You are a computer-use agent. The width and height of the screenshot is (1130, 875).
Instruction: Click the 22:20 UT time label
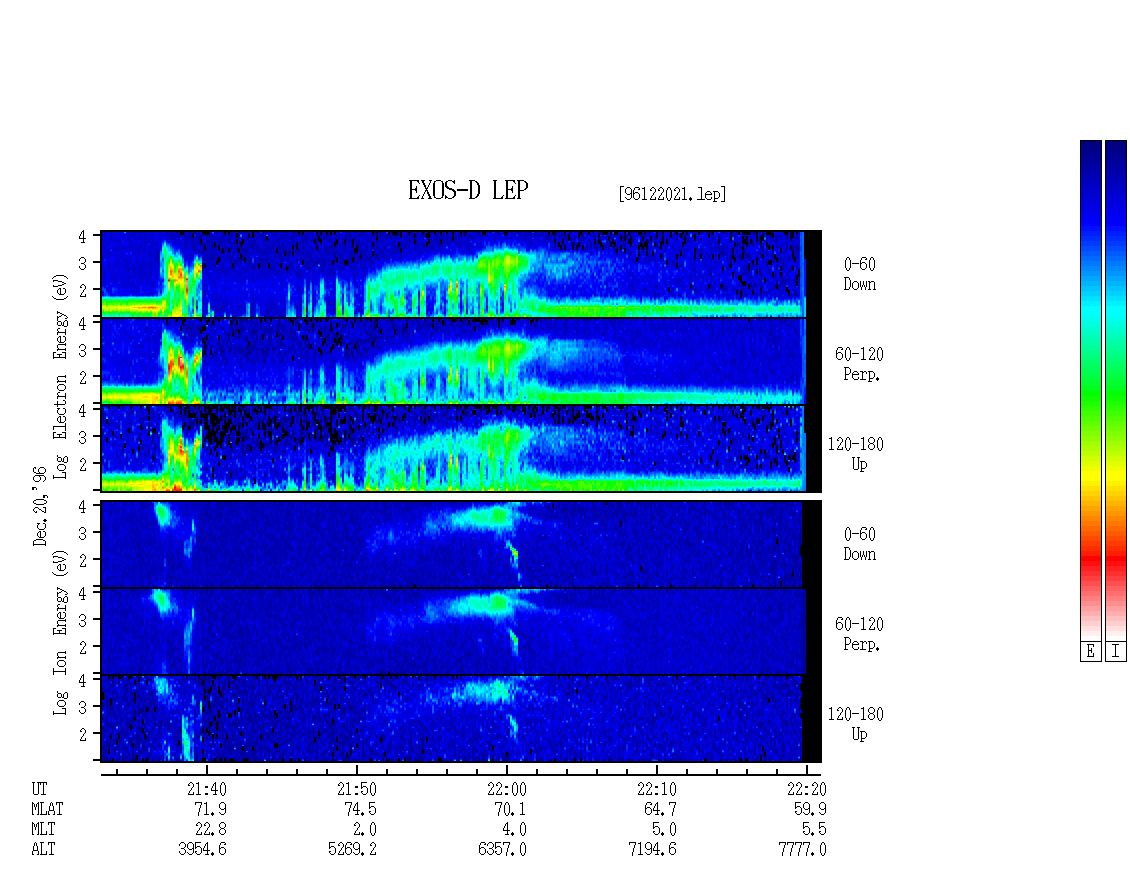806,789
